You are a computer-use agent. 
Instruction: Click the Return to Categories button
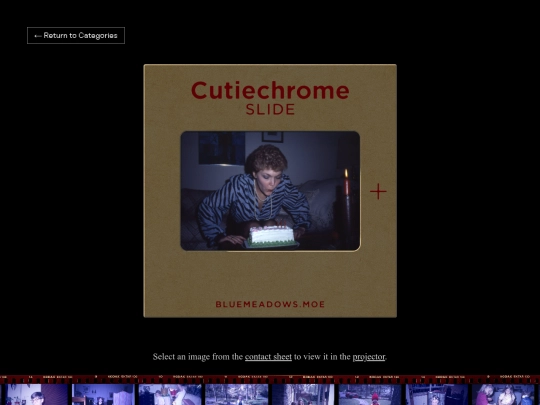[76, 35]
